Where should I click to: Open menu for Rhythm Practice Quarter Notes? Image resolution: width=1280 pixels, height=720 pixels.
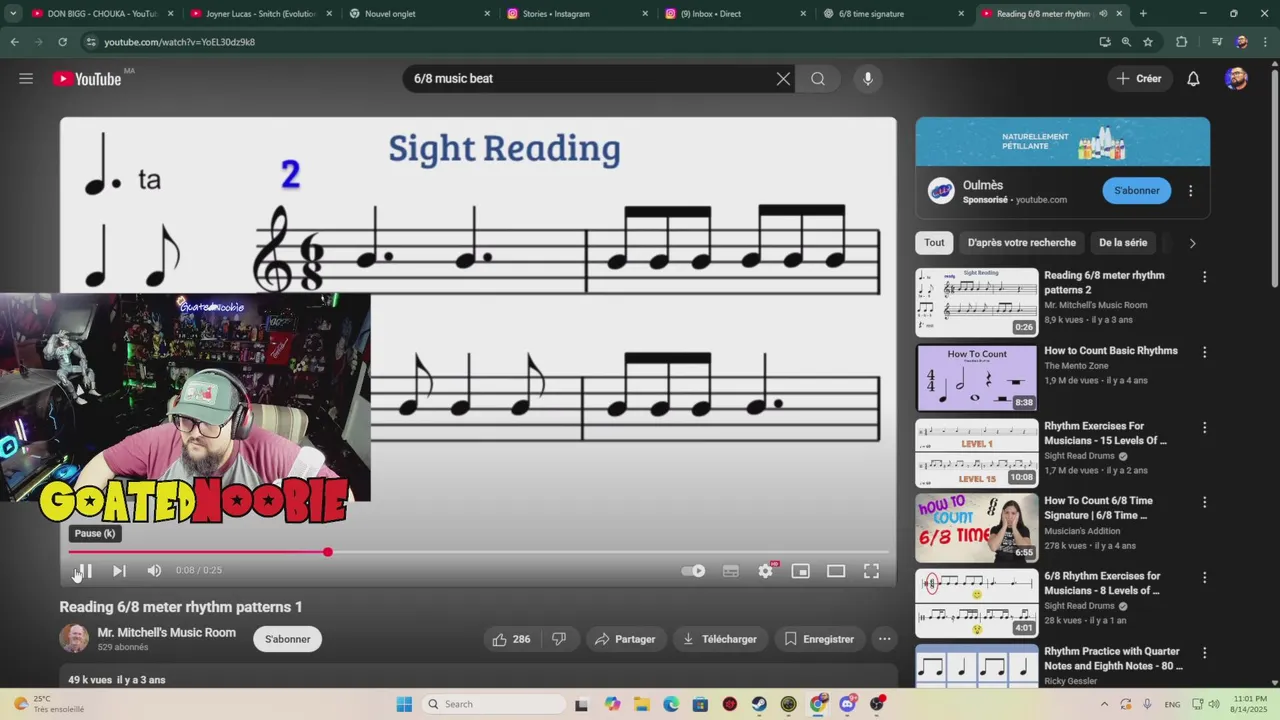click(1204, 652)
